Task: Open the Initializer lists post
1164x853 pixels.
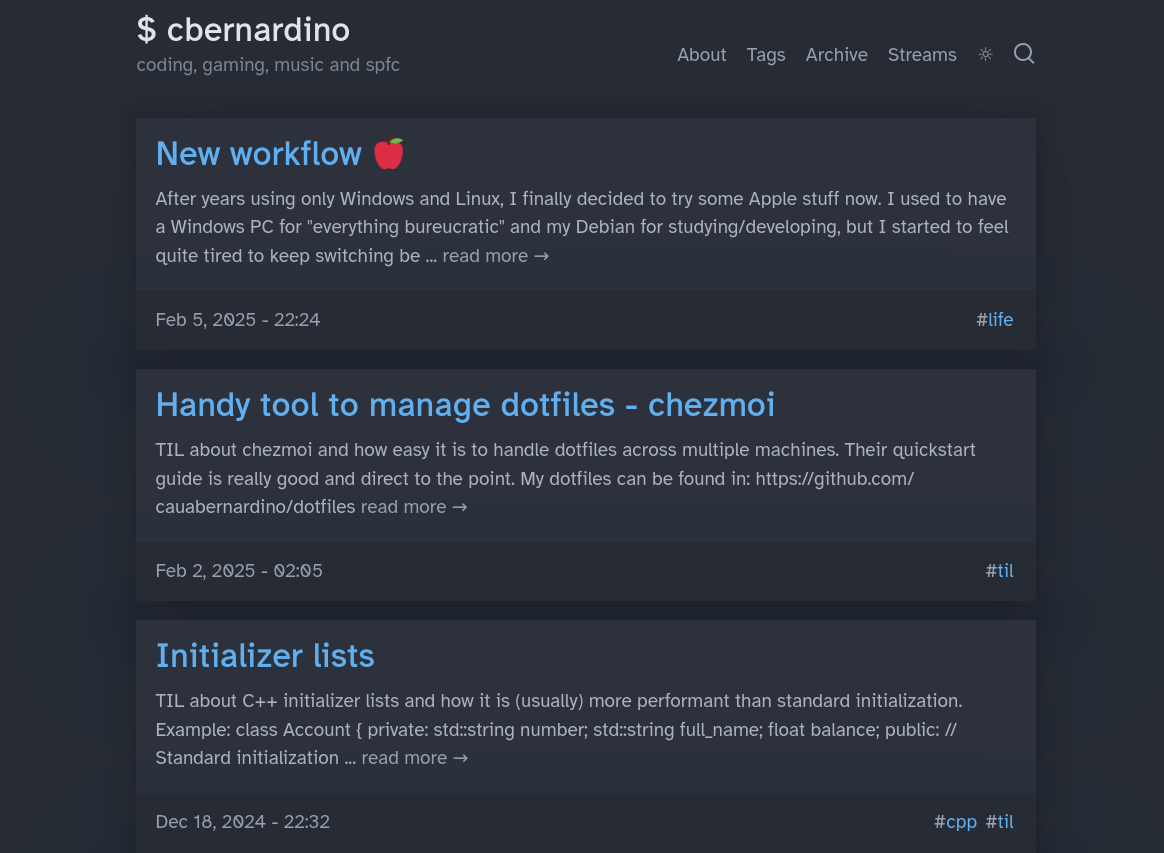Action: coord(265,656)
